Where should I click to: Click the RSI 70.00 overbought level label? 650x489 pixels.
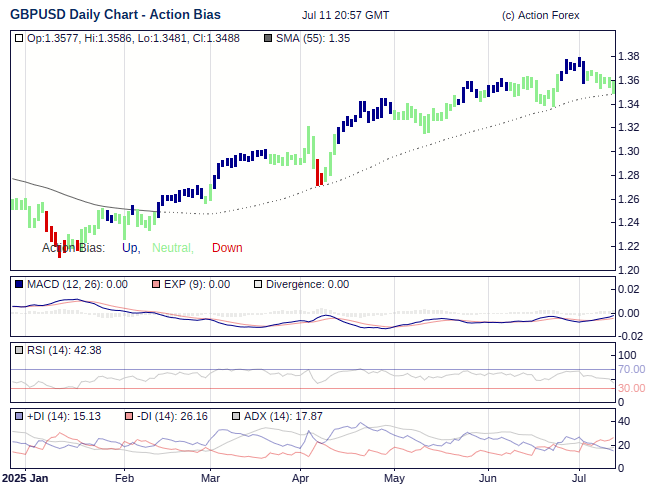click(631, 369)
